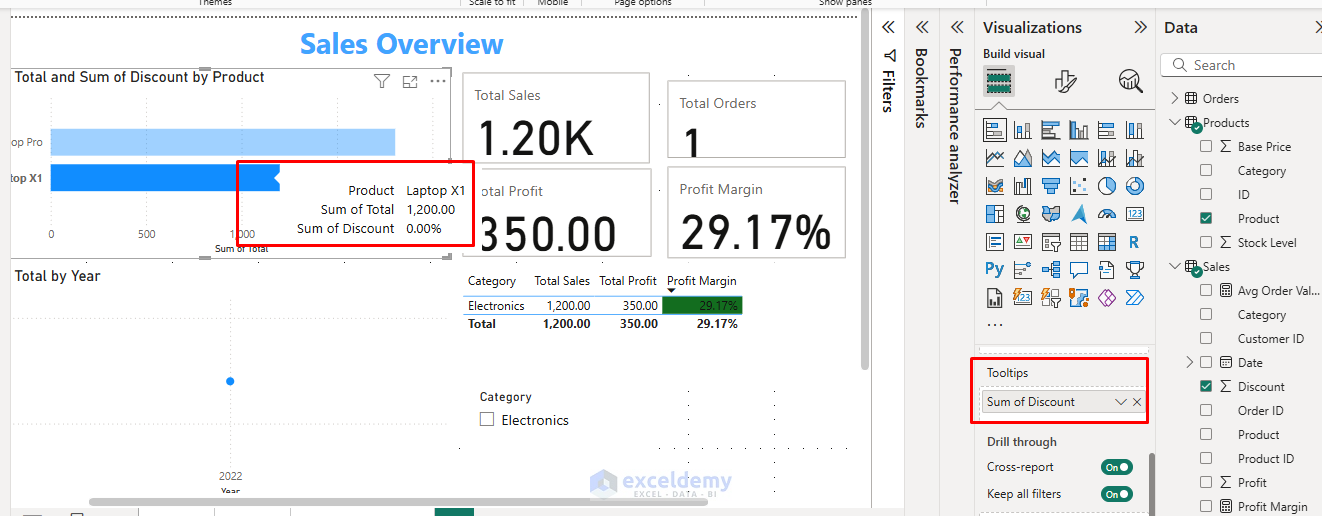Click the Total Profit column header
Image resolution: width=1322 pixels, height=516 pixels.
coord(628,281)
